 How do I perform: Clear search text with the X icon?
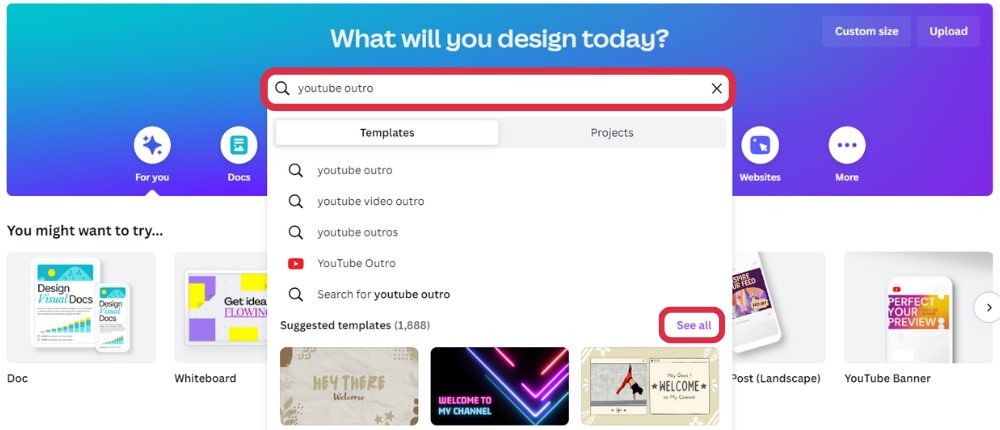[717, 89]
